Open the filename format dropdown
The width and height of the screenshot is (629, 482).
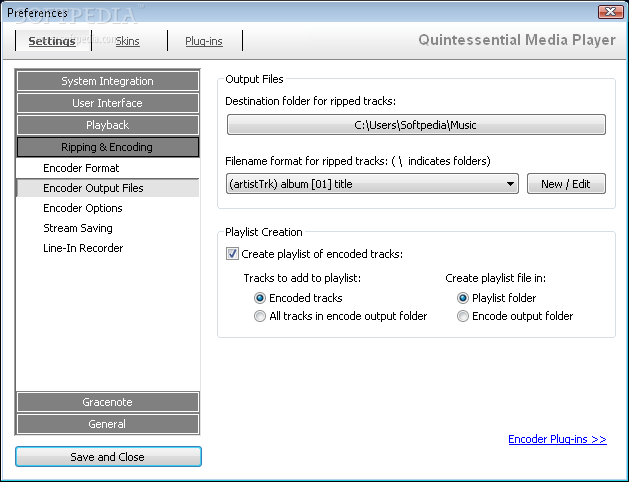(372, 184)
